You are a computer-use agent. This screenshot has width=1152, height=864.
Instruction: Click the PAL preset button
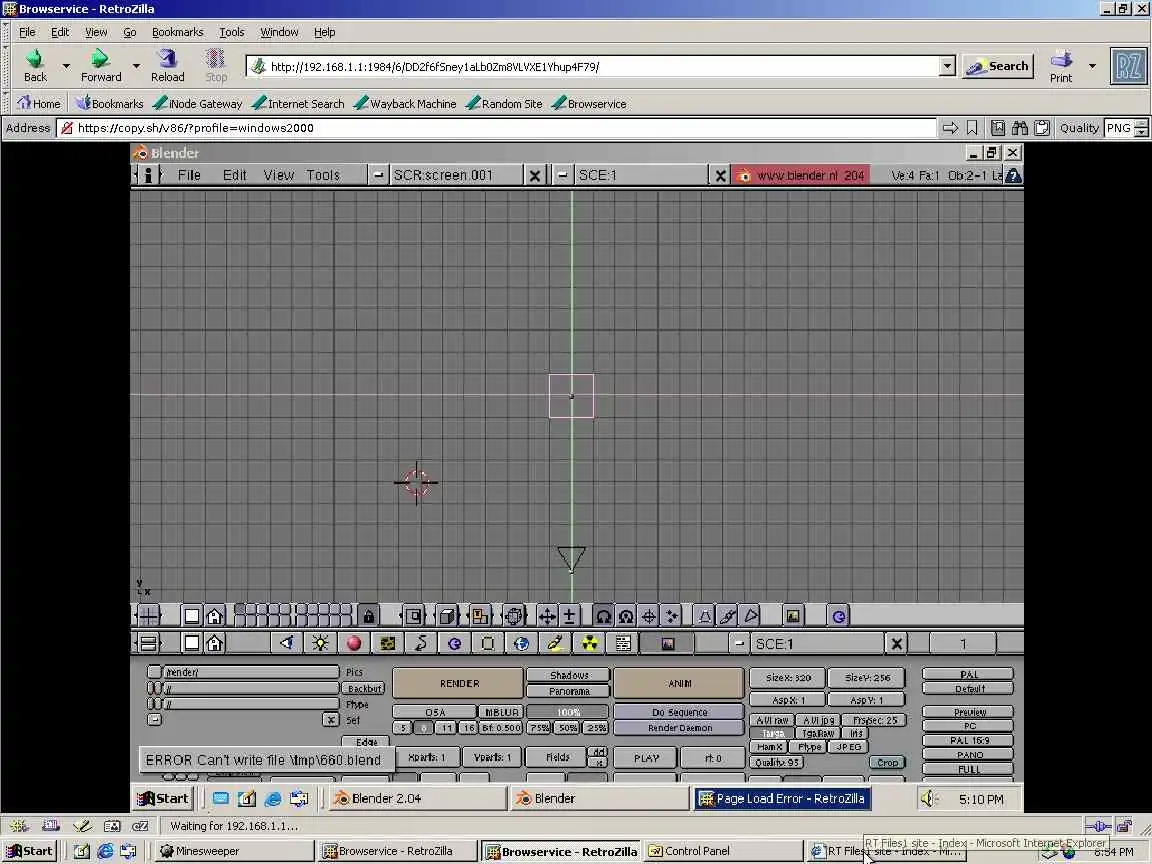point(968,674)
